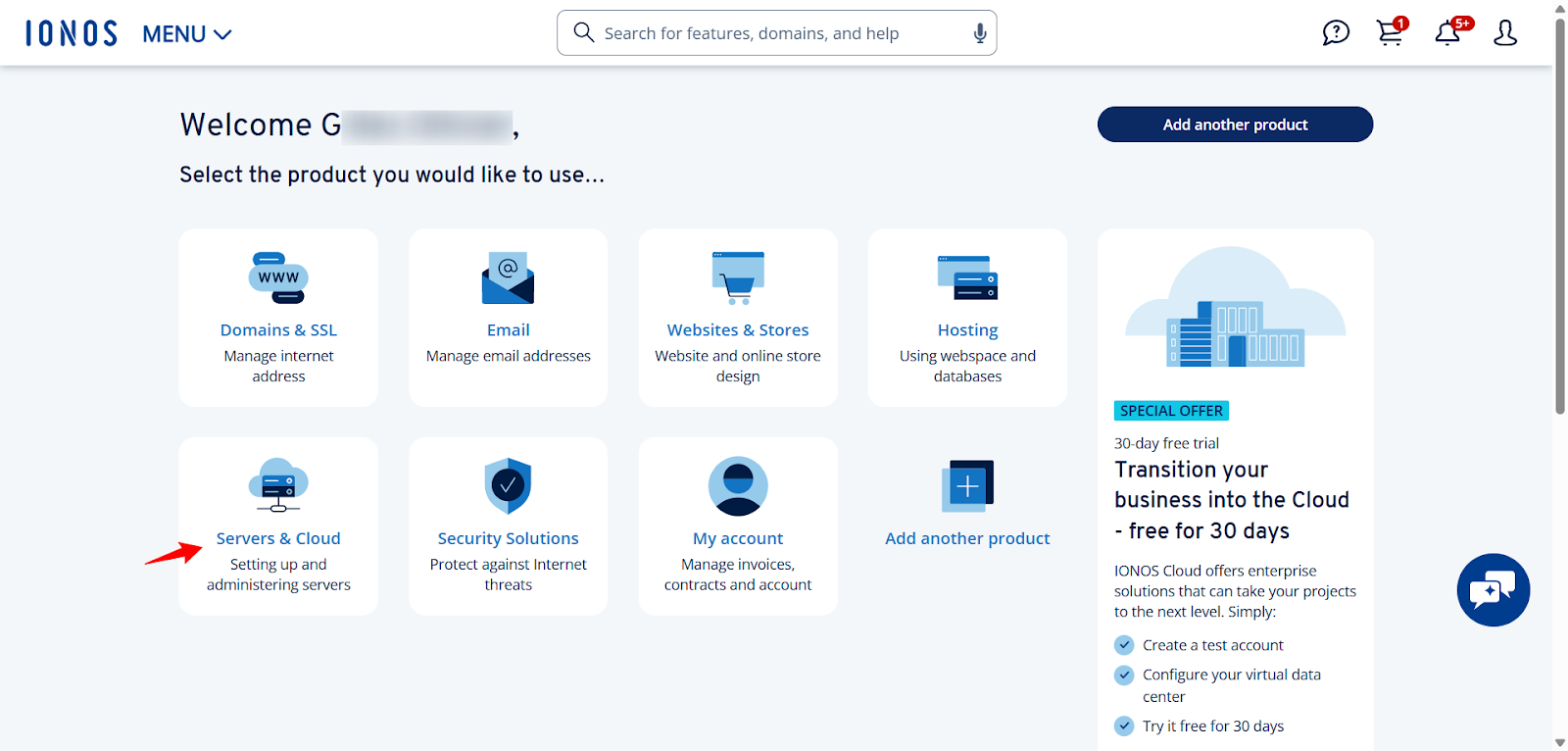
Task: Click the checkmark beside Try it free for 30 days
Action: click(x=1124, y=726)
